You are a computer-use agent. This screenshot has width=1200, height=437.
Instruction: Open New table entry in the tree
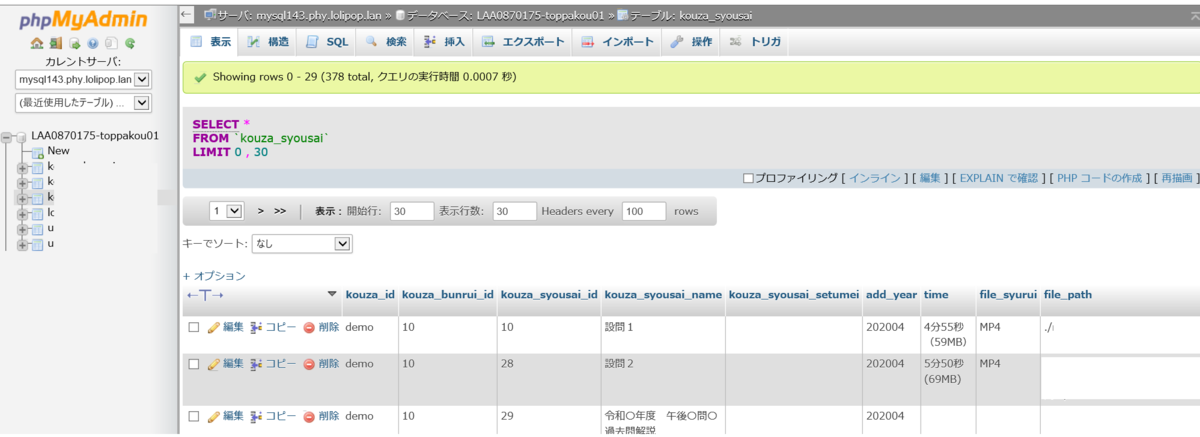point(58,151)
